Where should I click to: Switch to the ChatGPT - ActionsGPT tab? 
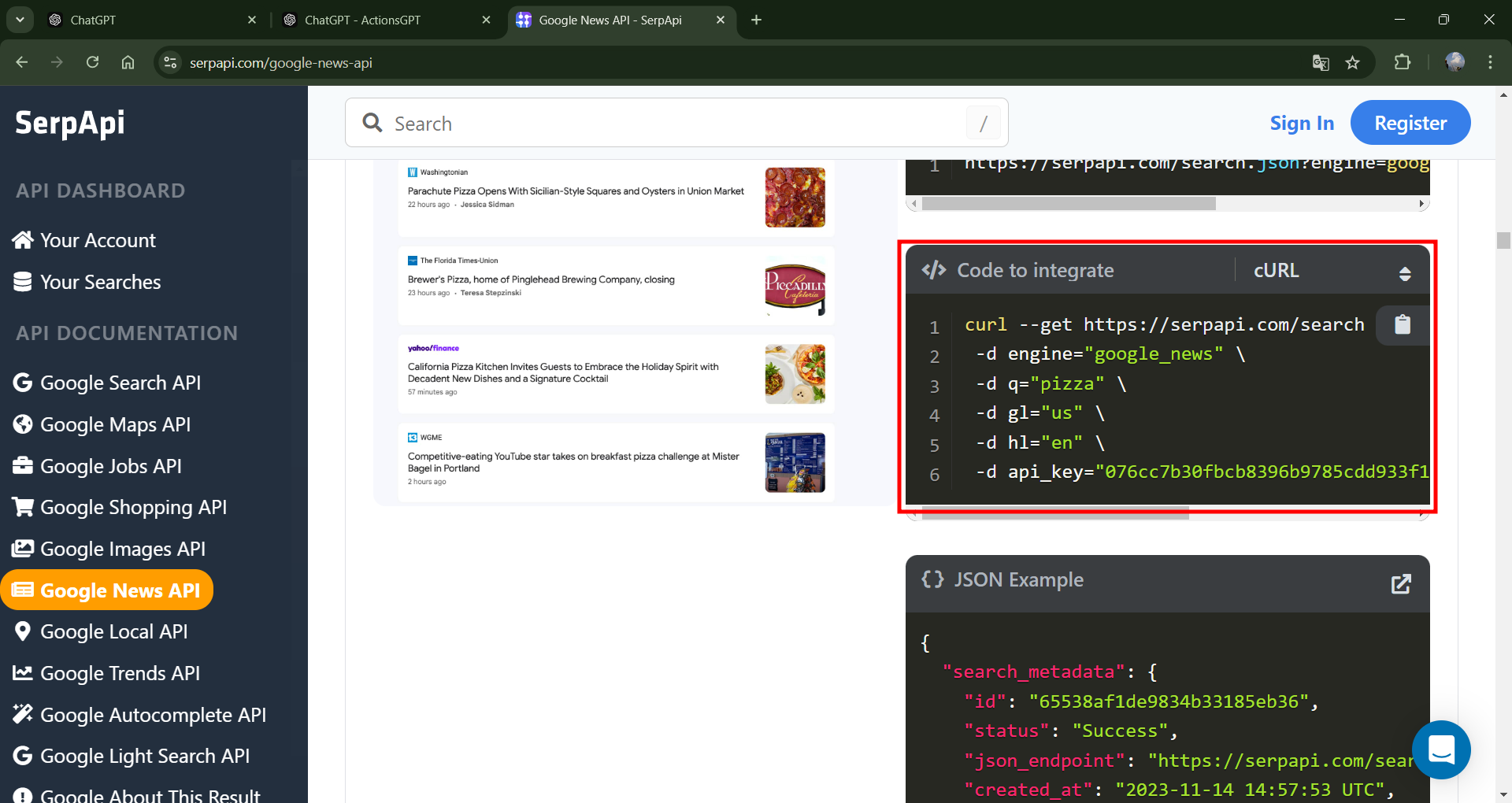pyautogui.click(x=387, y=20)
